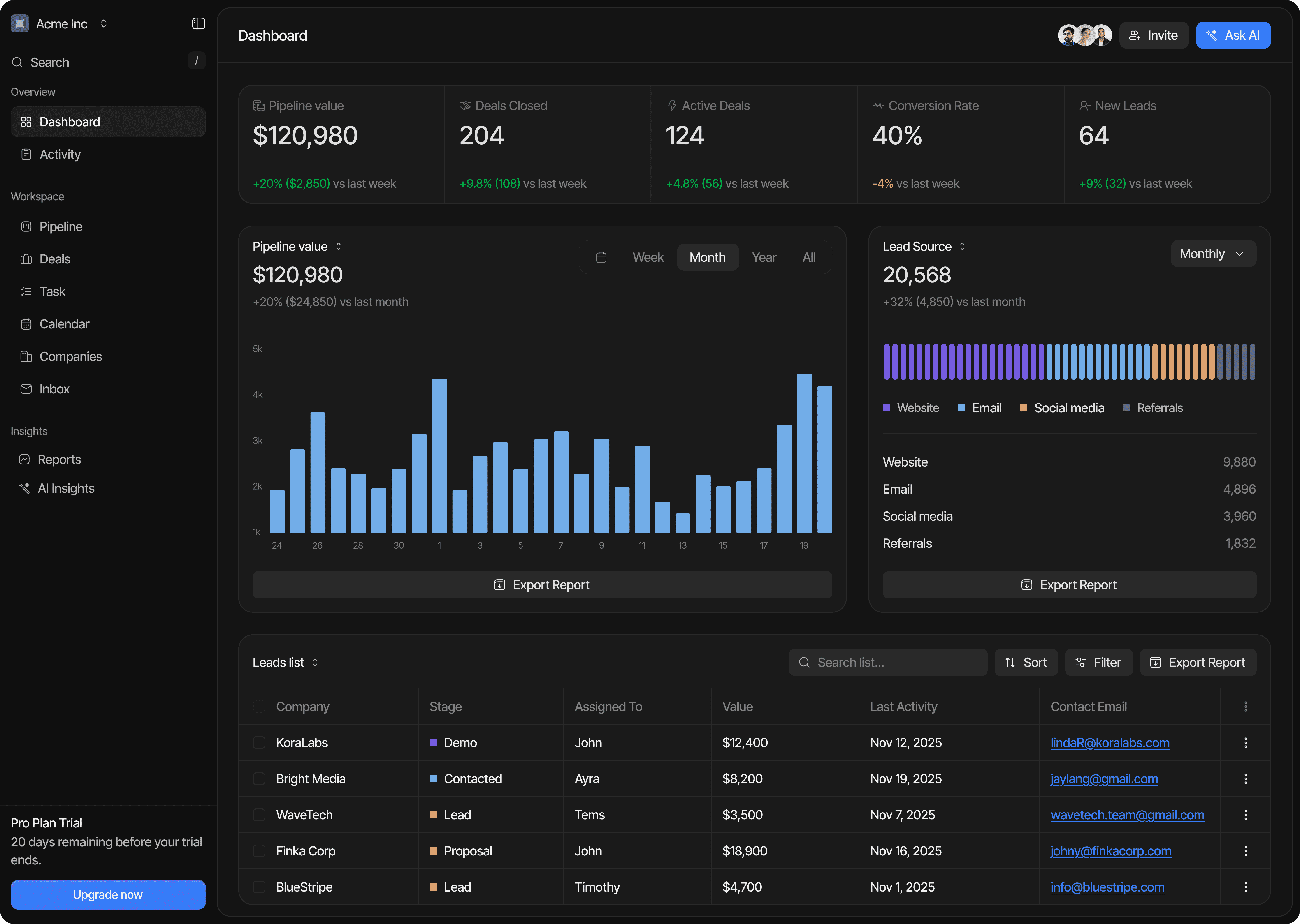Tick the Finka Corp row checkbox

[x=259, y=851]
